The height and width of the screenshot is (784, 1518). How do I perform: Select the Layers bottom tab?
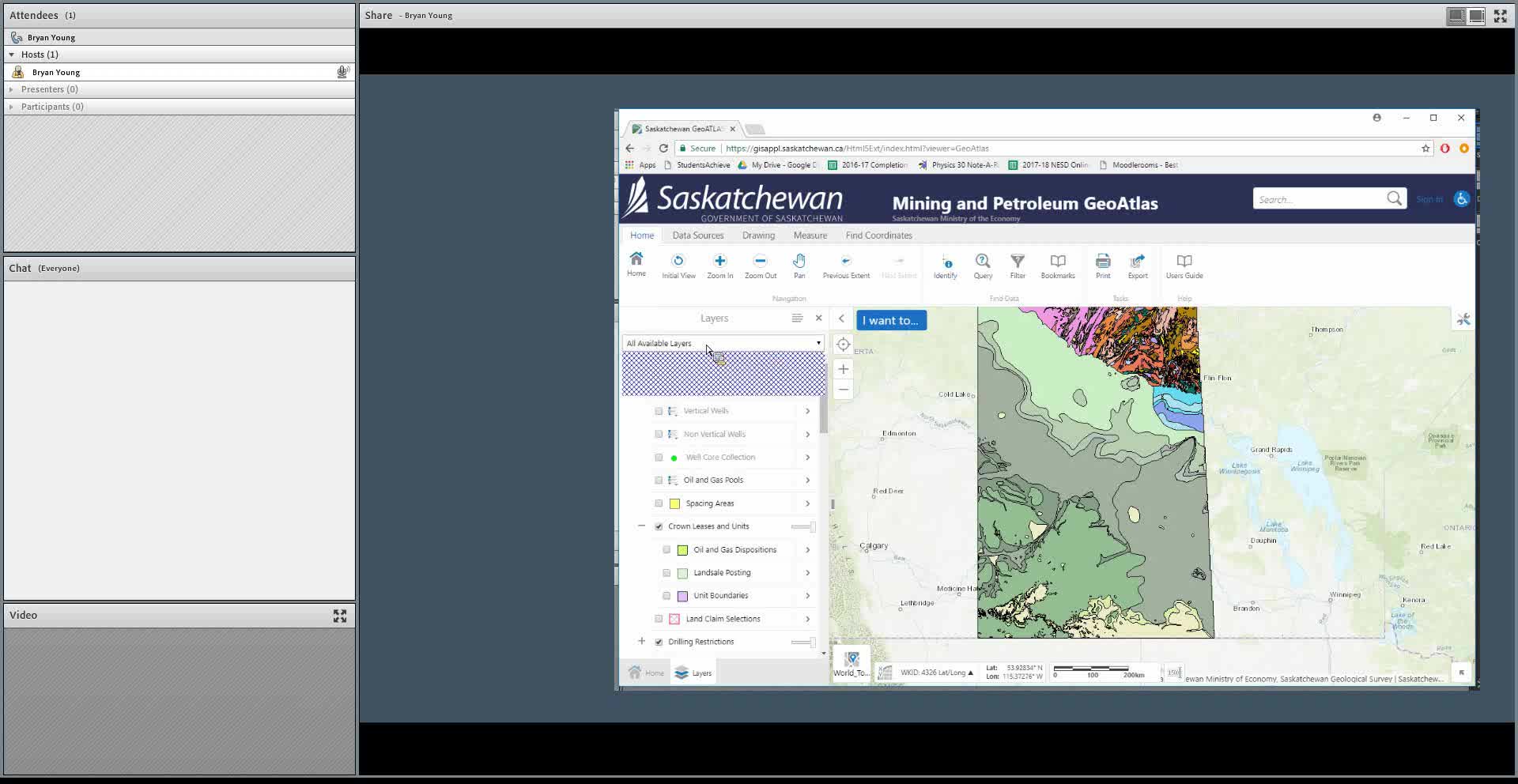coord(693,673)
